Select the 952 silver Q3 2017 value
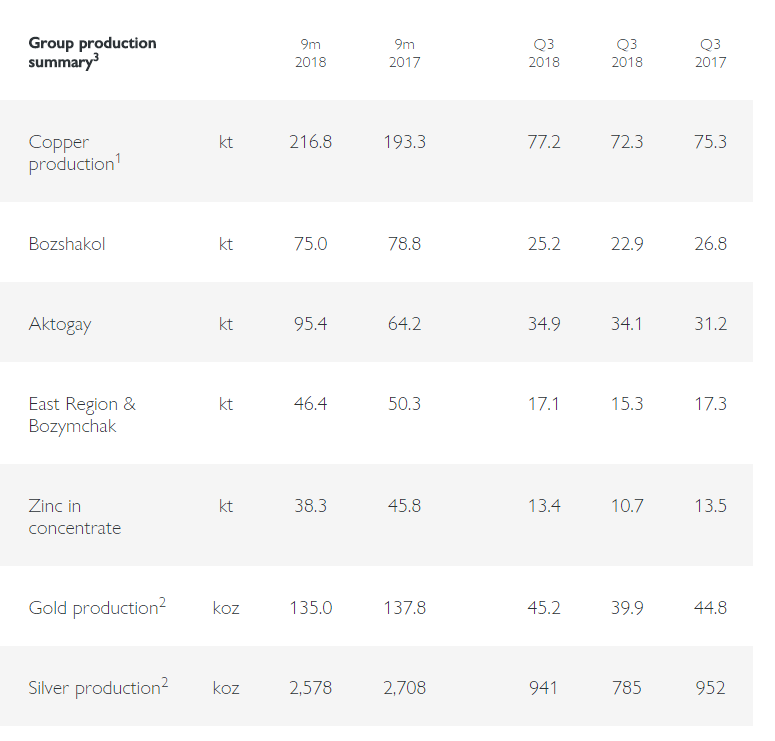Image resolution: width=775 pixels, height=741 pixels. [710, 688]
